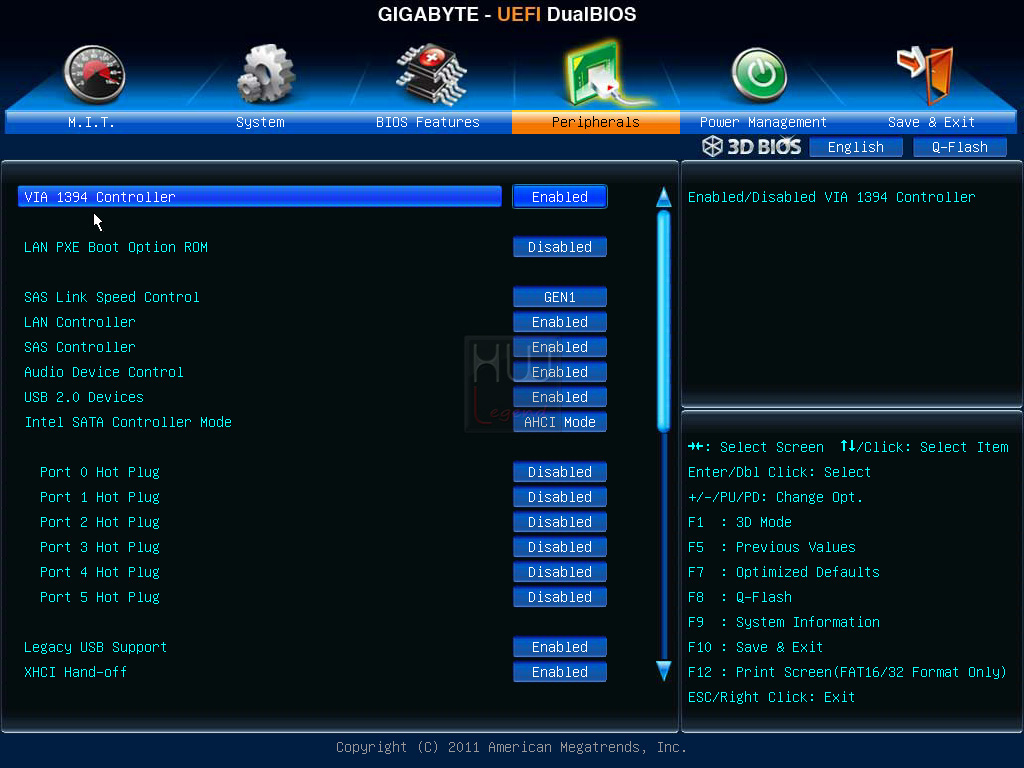Click the System gears icon
This screenshot has height=768, width=1024.
265,73
